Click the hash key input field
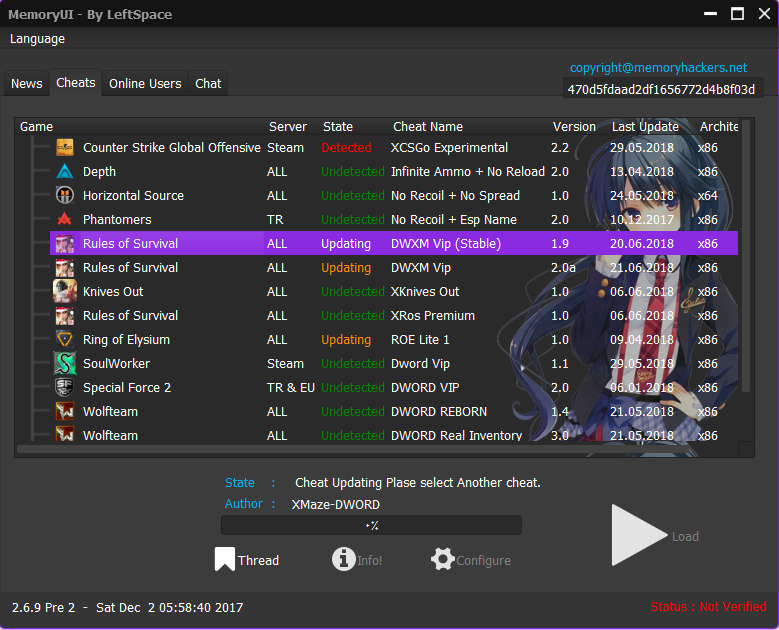 click(663, 89)
